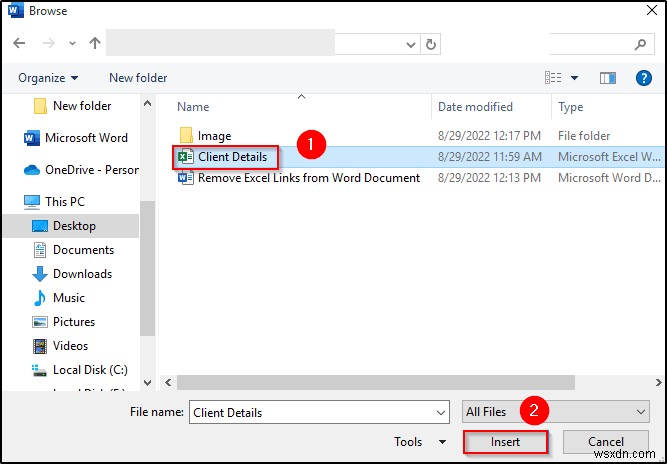The image size is (667, 464).
Task: Click the Insert button
Action: pyautogui.click(x=505, y=442)
